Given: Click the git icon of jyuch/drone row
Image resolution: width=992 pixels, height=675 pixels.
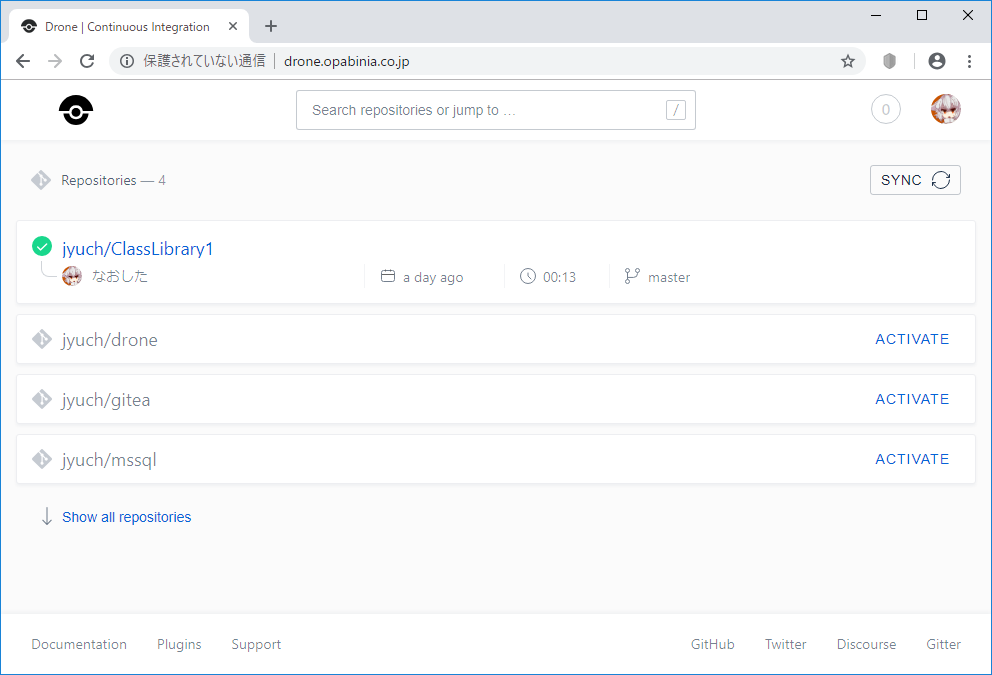Looking at the screenshot, I should pyautogui.click(x=42, y=339).
